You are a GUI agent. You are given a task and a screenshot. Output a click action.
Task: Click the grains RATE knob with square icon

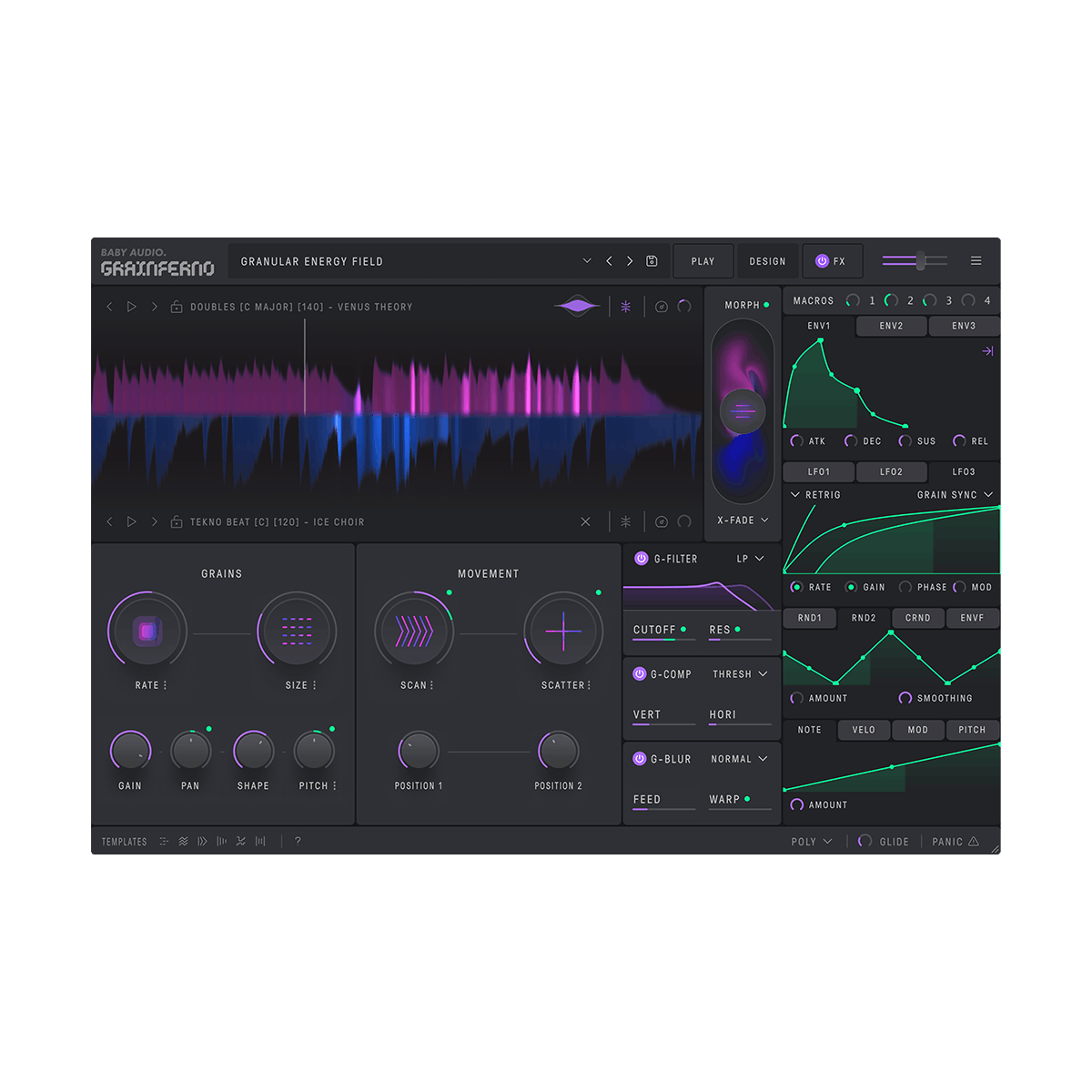[147, 631]
